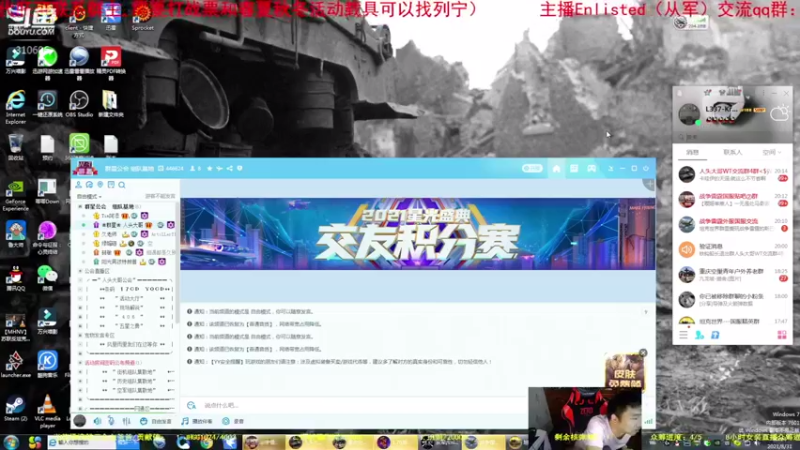Viewport: 800px width, 450px height.
Task: Close the 皮肤 promo popup
Action: [643, 353]
